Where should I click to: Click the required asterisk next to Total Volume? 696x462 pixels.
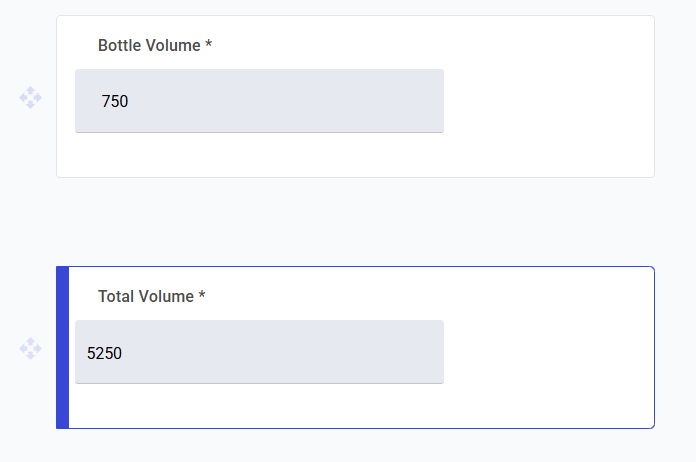click(202, 296)
